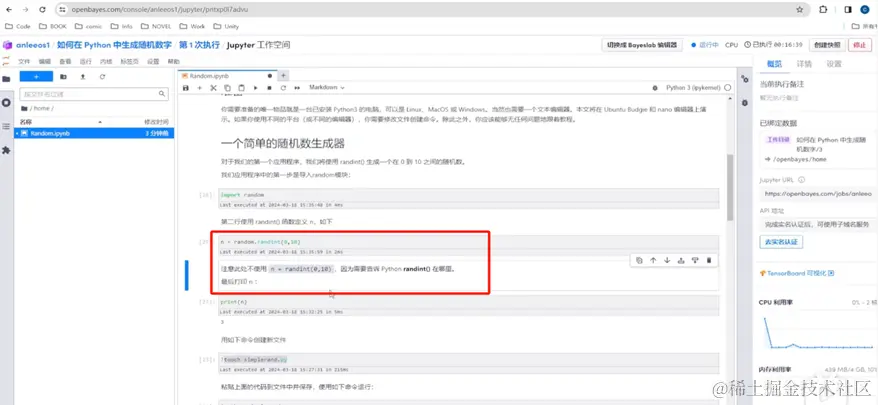Screen dimensions: 878x405
Task: Open the 如何在 Python 中生成随机数字 breadcrumb link
Action: 114,45
